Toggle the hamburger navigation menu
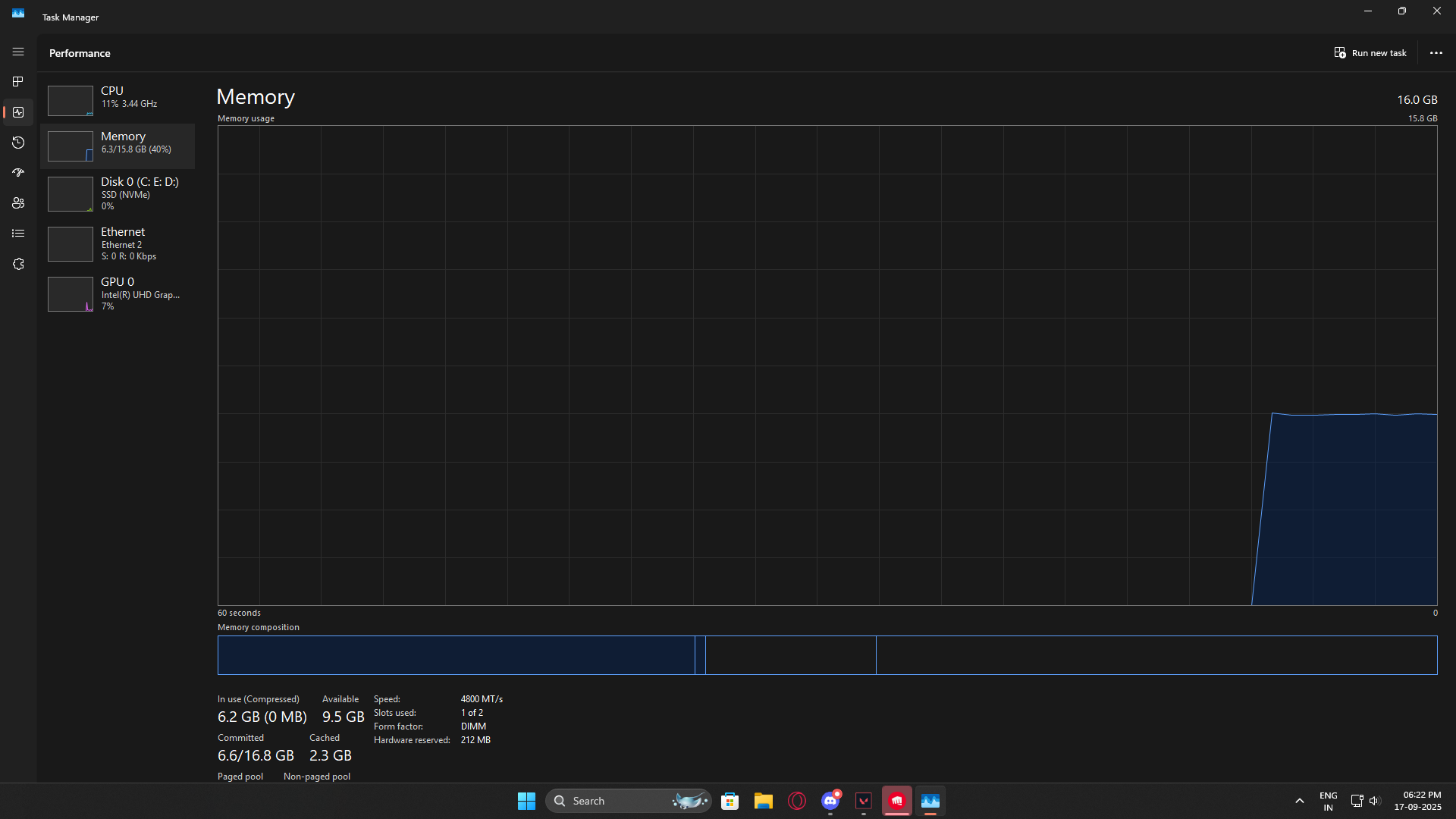The height and width of the screenshot is (819, 1456). point(18,52)
